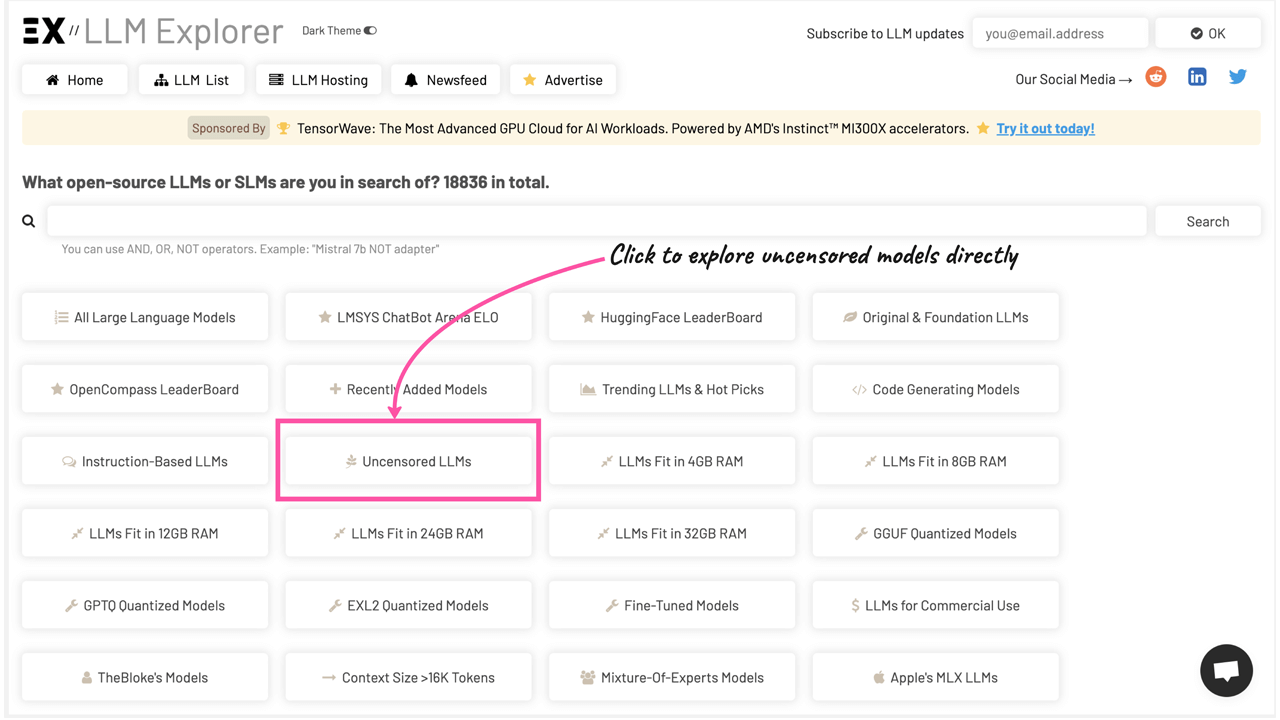Open the LLM Hosting page
This screenshot has height=720, width=1280.
click(318, 80)
